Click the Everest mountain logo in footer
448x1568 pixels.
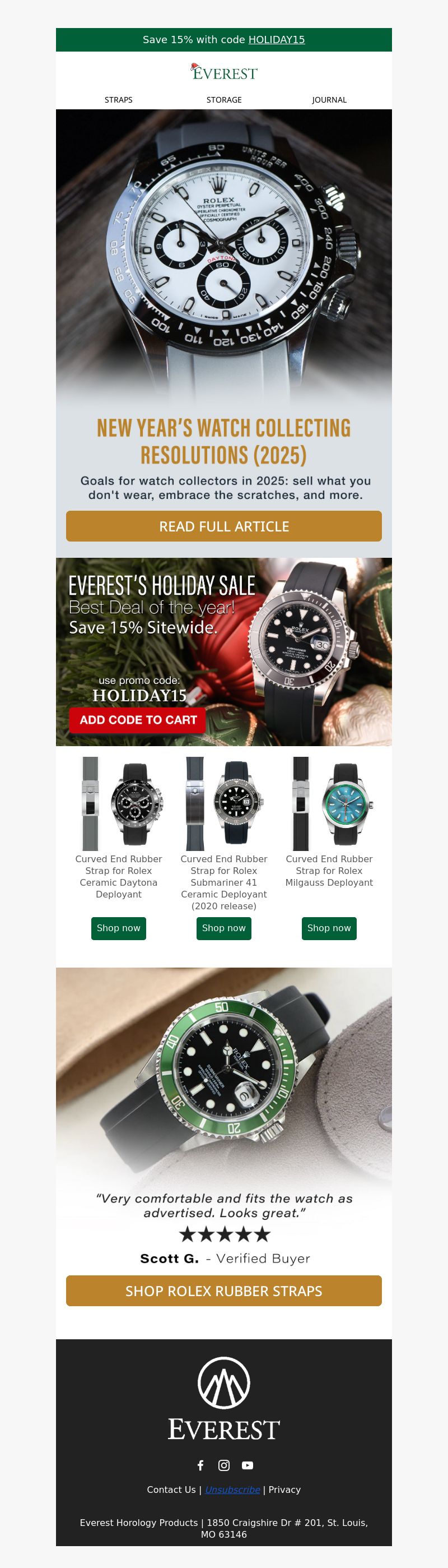(223, 1399)
